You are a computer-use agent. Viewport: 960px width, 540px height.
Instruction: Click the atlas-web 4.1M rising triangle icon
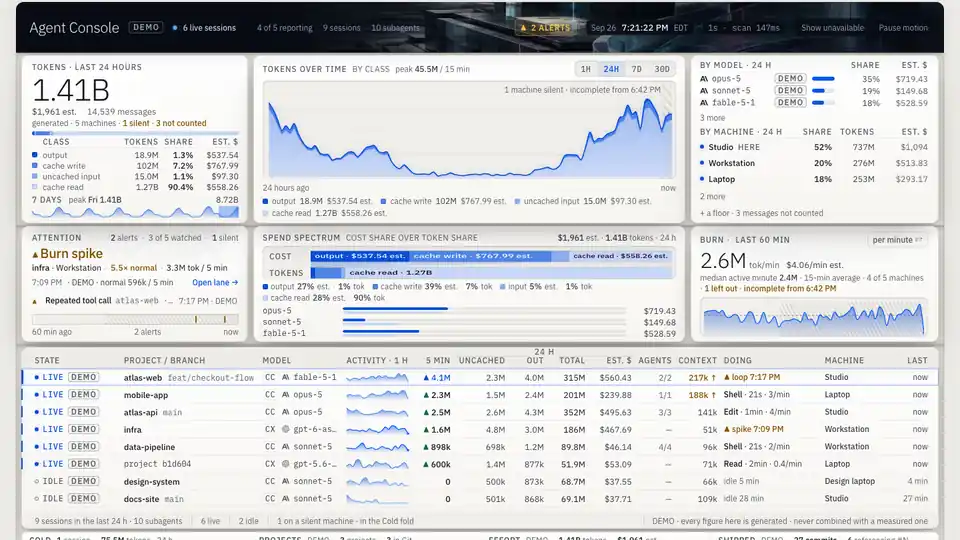pyautogui.click(x=426, y=378)
